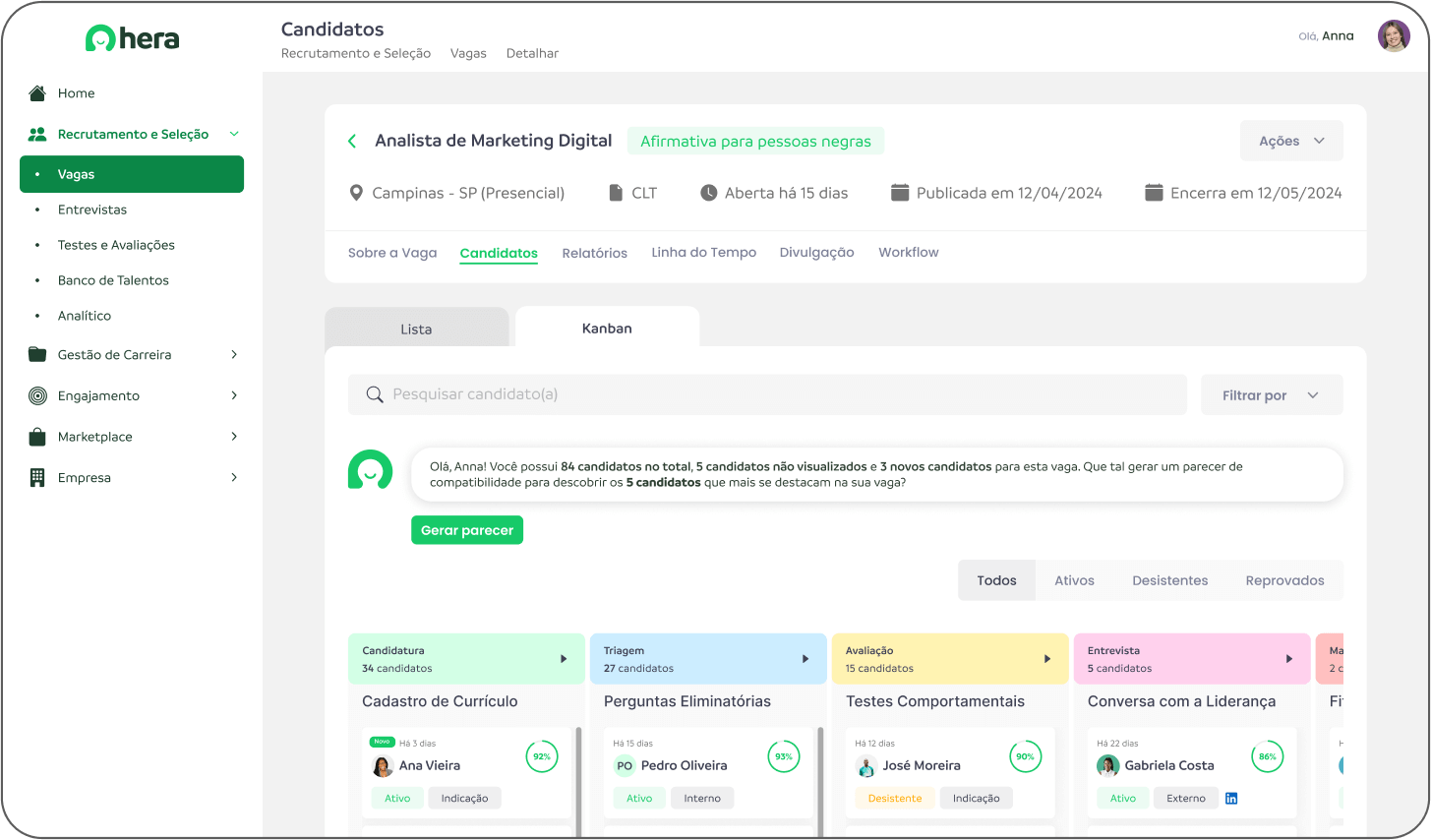Select the Reprovados filter
Viewport: 1431px width, 840px height.
pos(1284,581)
